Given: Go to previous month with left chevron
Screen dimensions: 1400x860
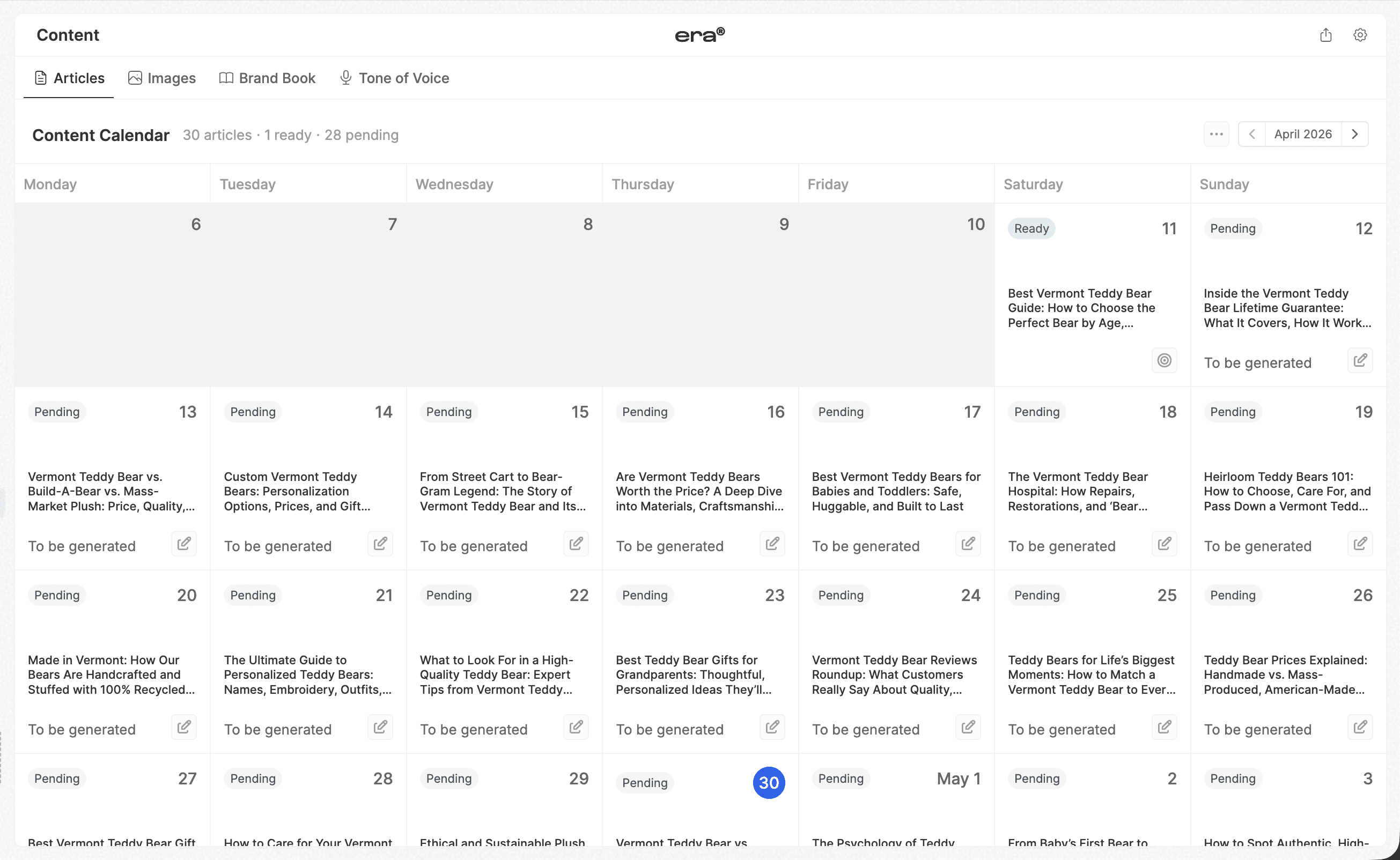Looking at the screenshot, I should (1251, 134).
